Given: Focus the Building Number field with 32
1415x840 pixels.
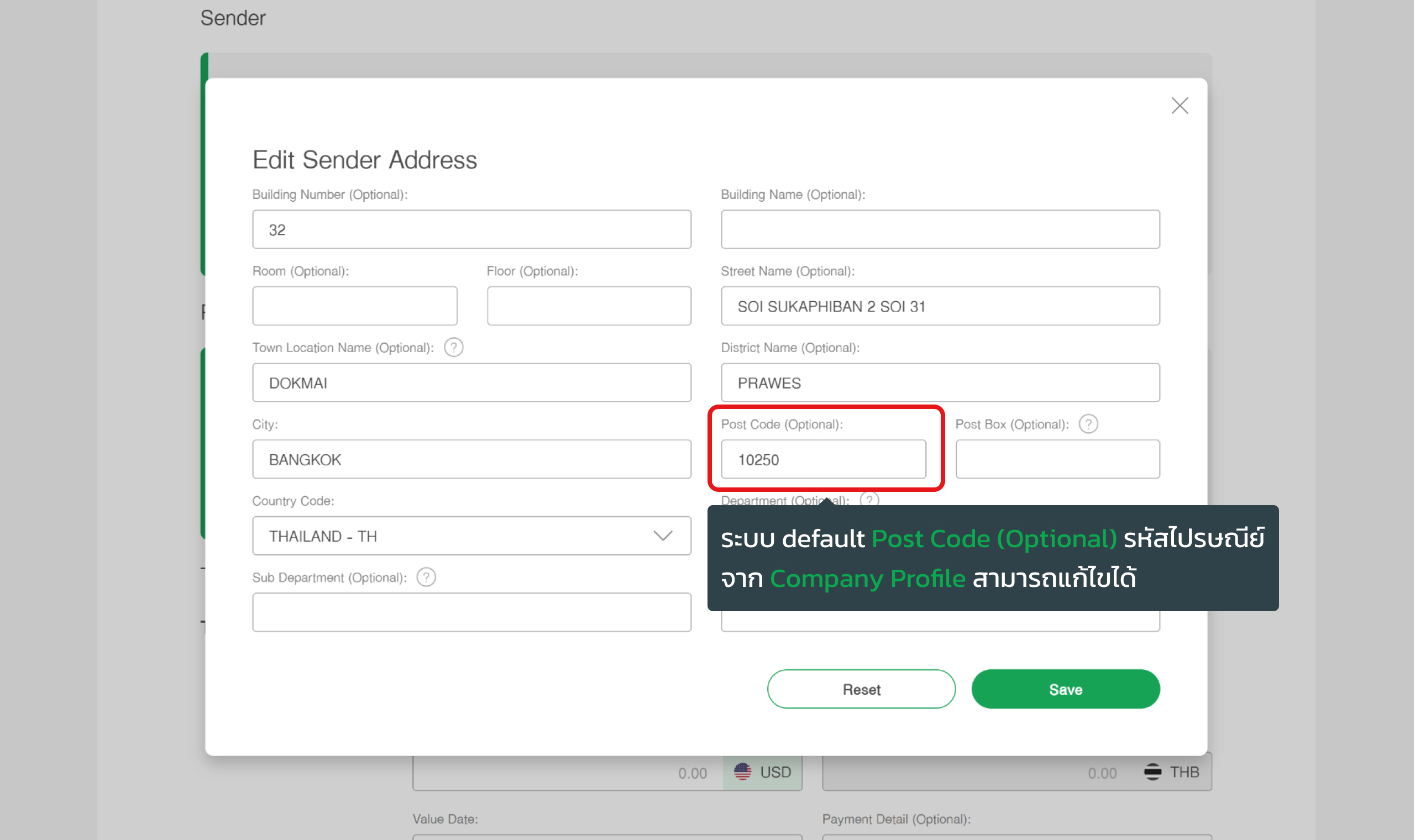Looking at the screenshot, I should coord(472,230).
